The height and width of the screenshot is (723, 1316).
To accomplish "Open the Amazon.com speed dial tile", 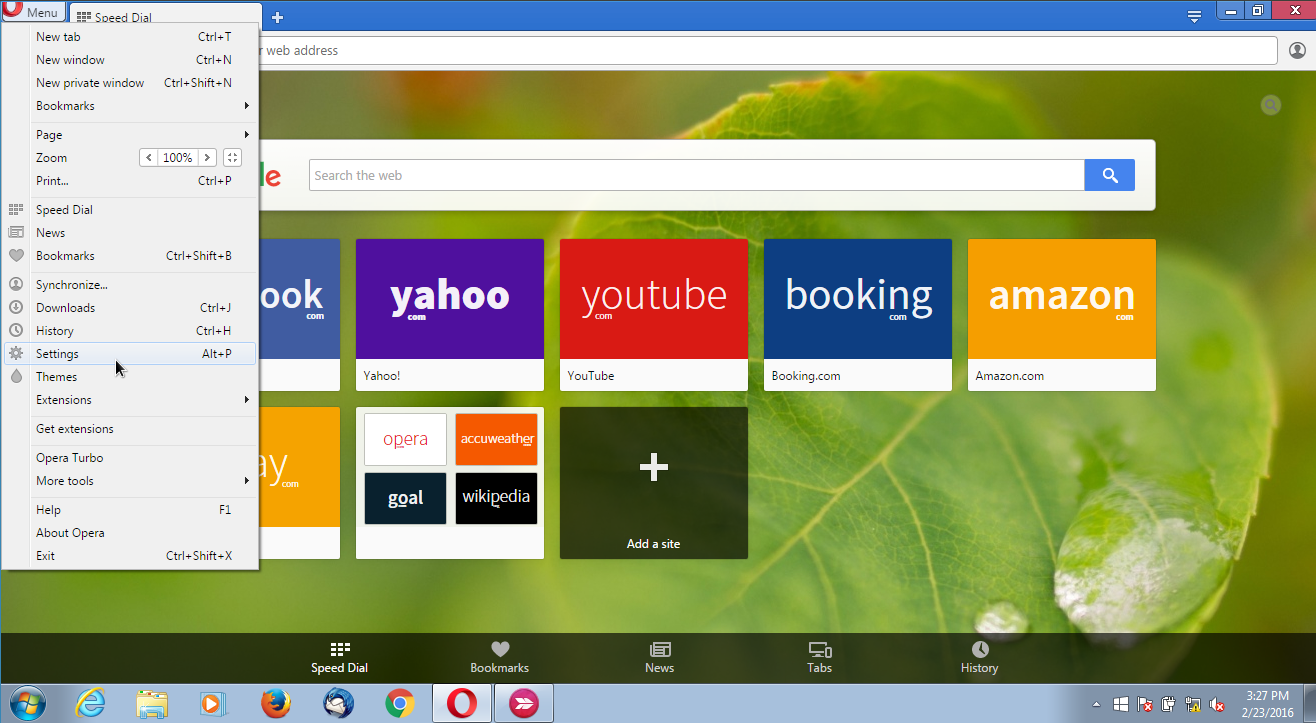I will click(x=1062, y=314).
